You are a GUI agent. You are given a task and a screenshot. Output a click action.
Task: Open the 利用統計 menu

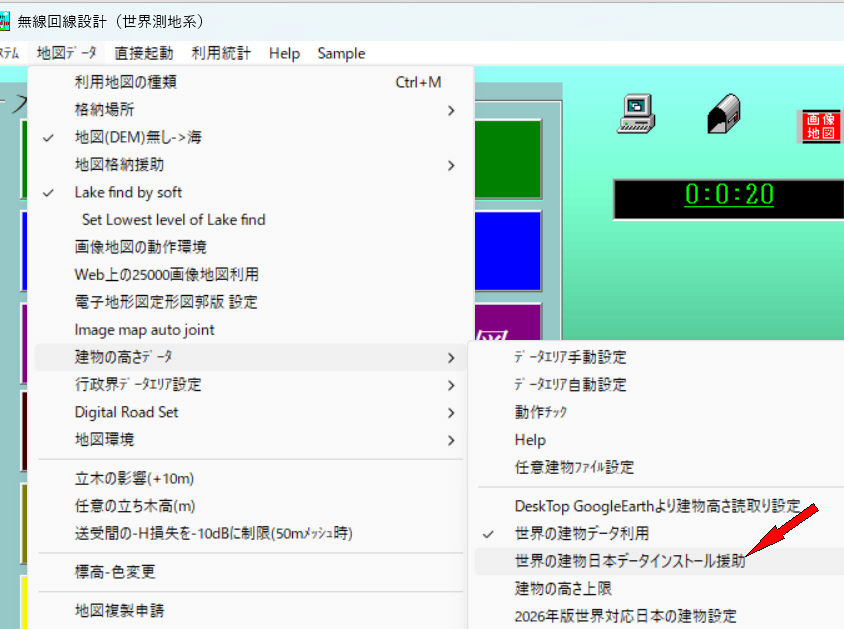pos(221,53)
